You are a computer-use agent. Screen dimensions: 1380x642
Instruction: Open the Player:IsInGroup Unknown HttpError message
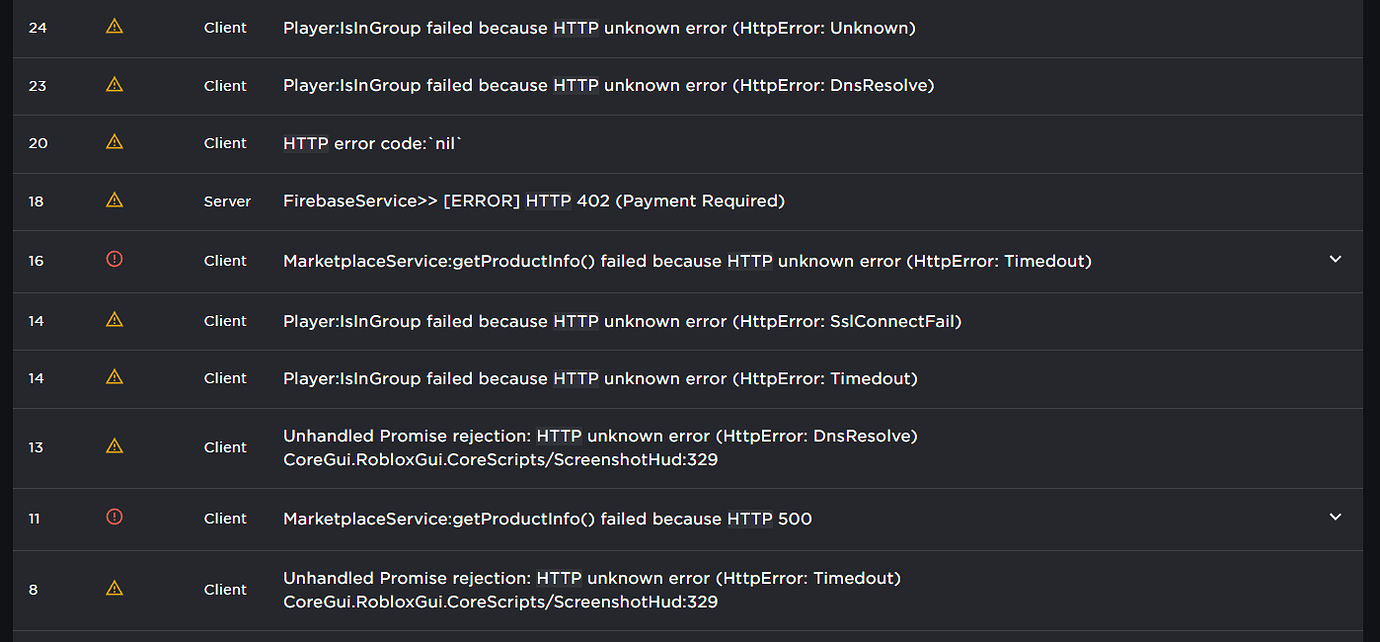pos(599,28)
